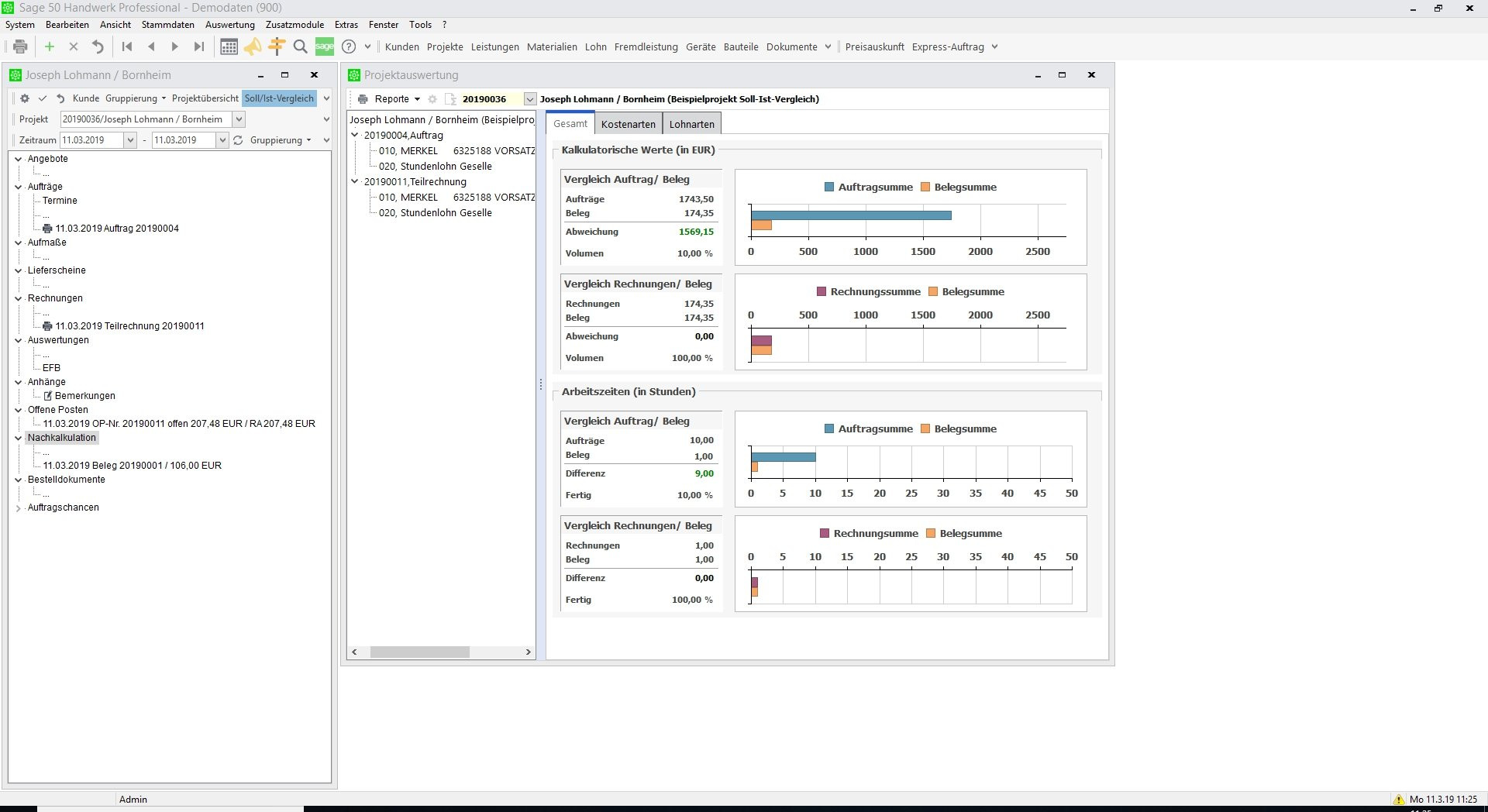Add a new record with green plus
1488x812 pixels.
[x=50, y=46]
